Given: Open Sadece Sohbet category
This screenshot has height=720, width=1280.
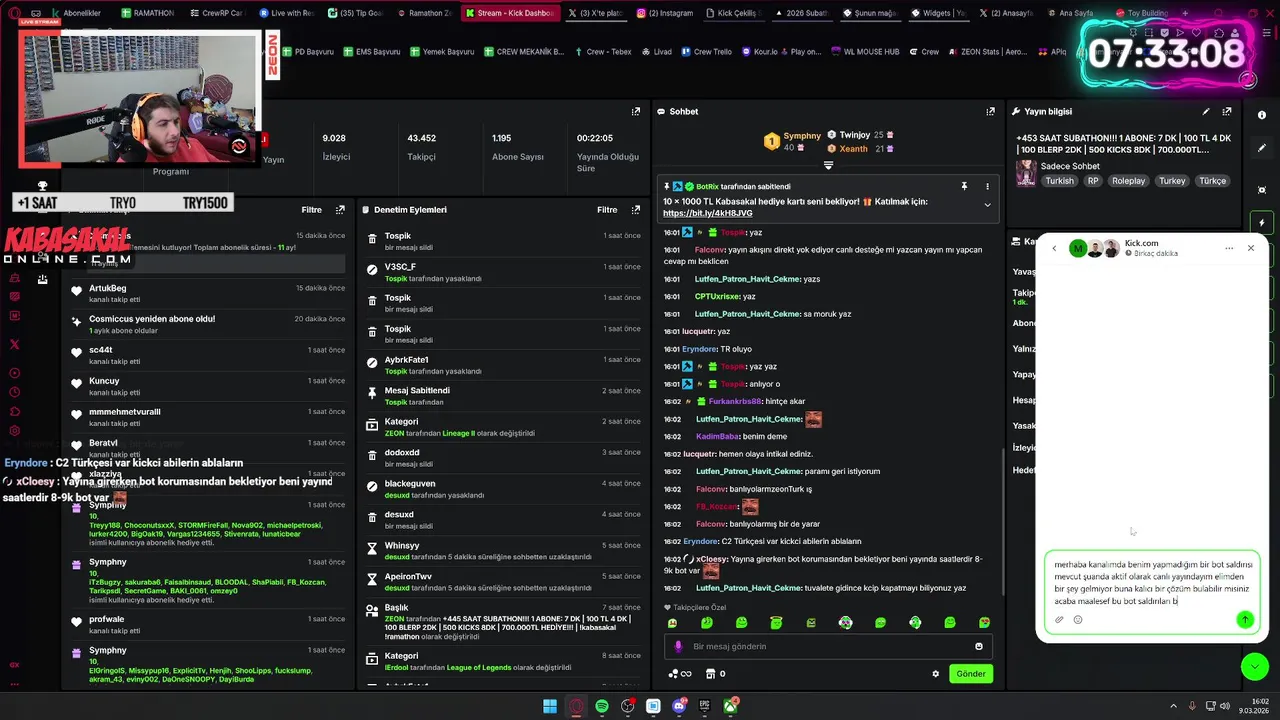Looking at the screenshot, I should point(1070,166).
